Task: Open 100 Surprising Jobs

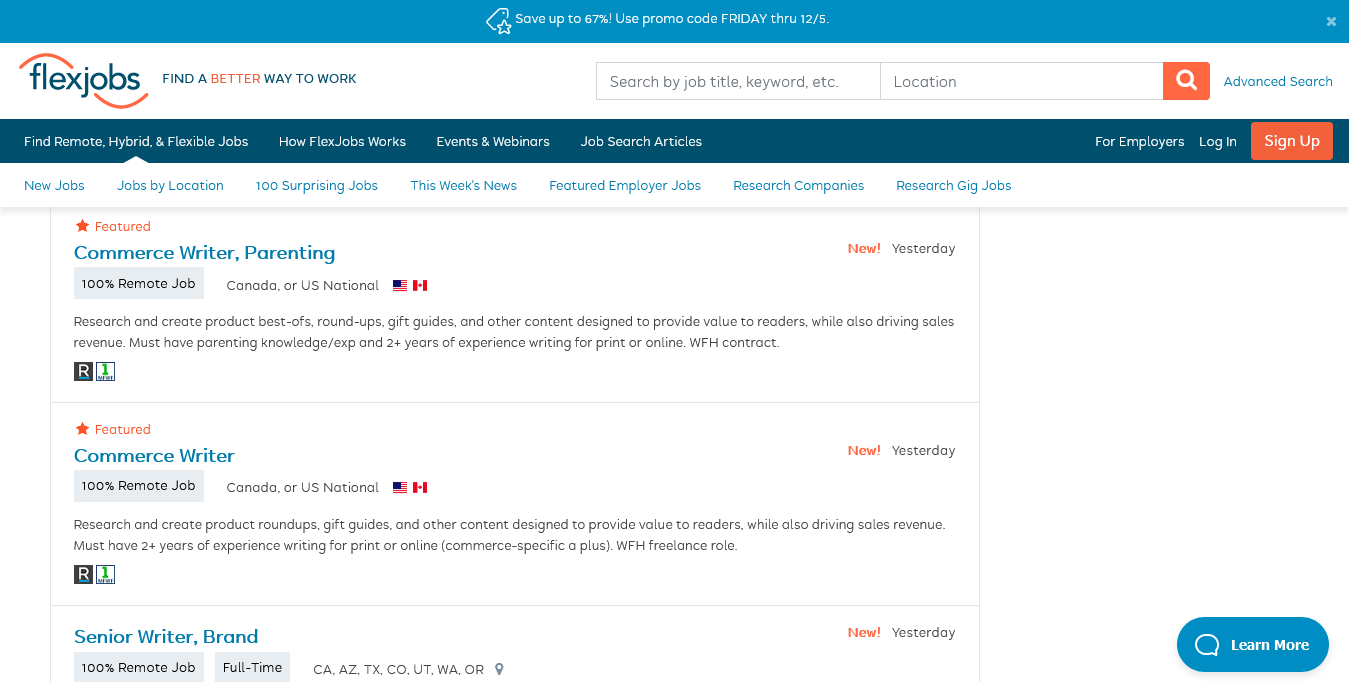Action: pyautogui.click(x=317, y=185)
